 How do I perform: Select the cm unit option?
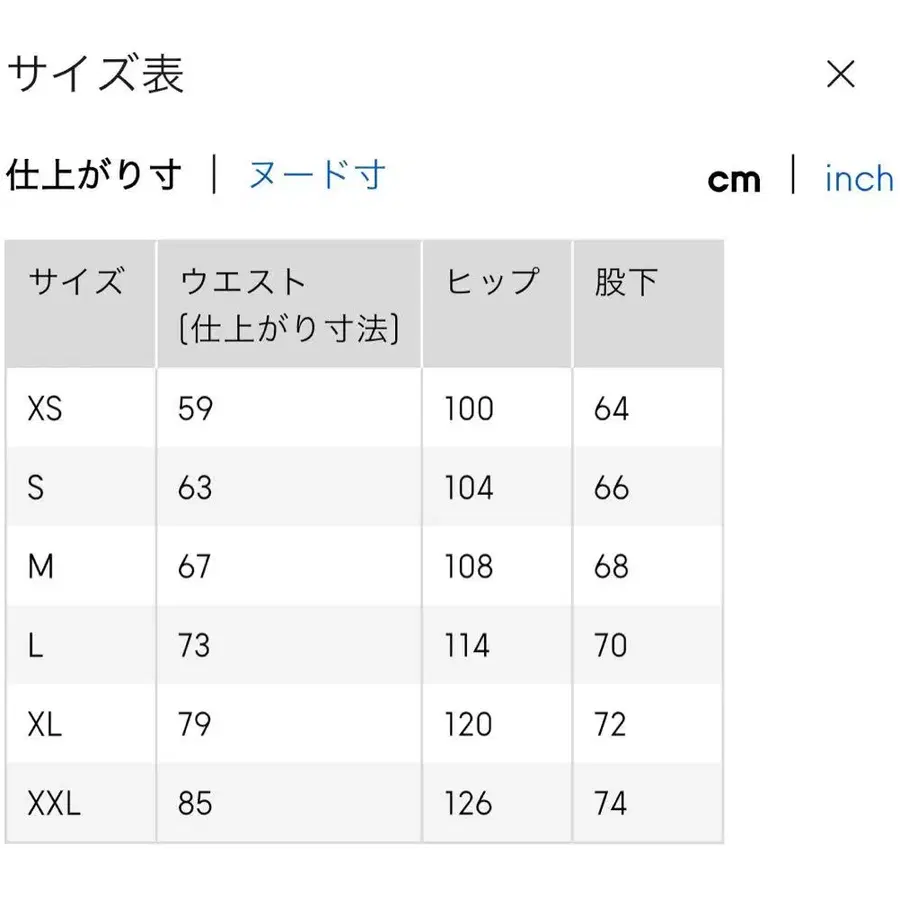(x=734, y=178)
